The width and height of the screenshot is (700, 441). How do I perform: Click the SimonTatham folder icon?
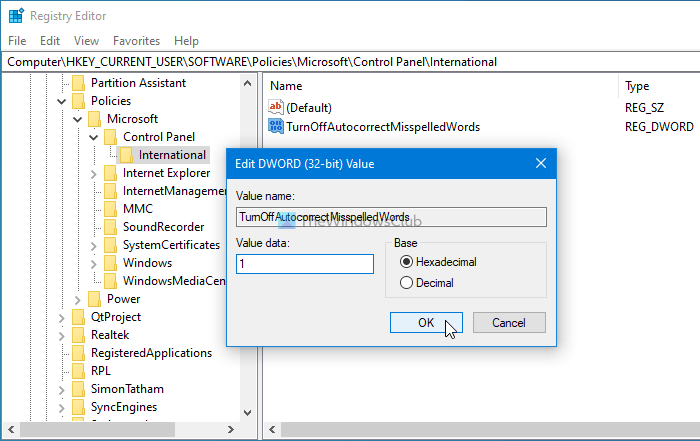point(78,389)
